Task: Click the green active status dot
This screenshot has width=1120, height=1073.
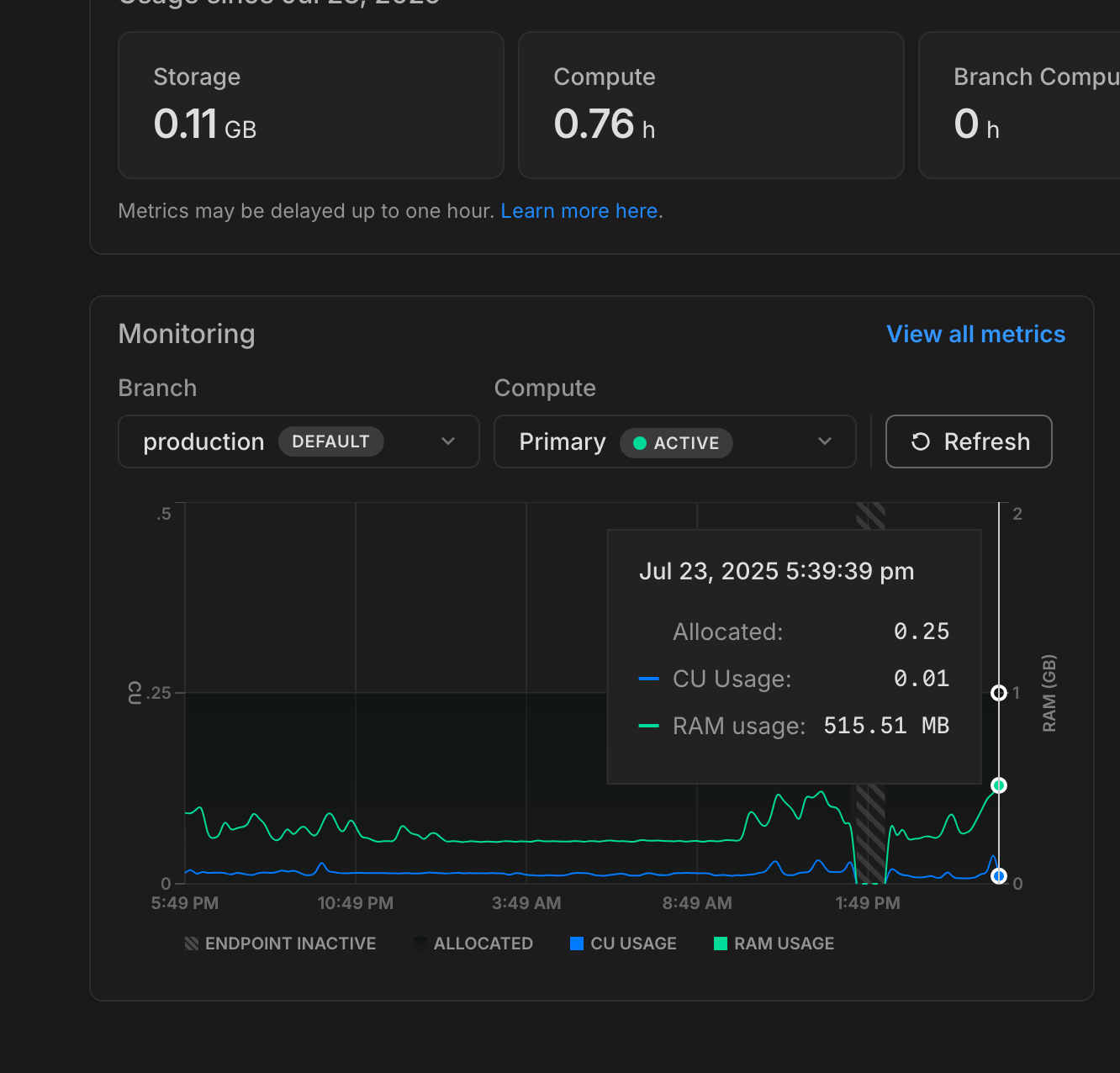Action: [640, 443]
